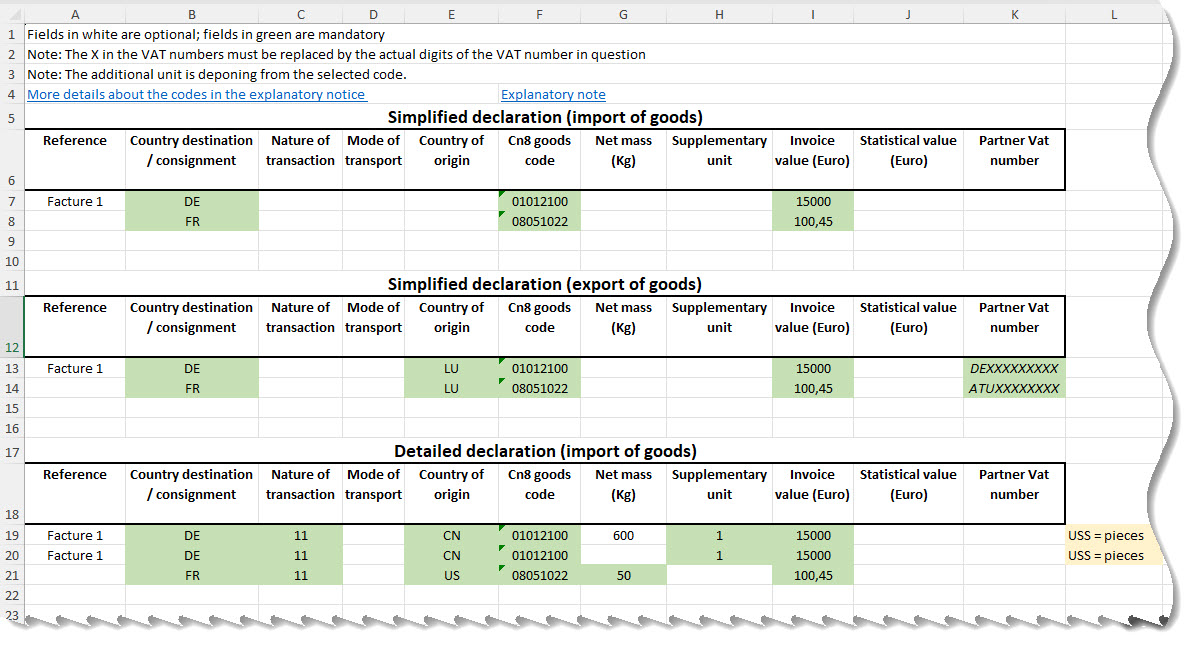Select the 'Detailed declaration (import of goods)' title cell

pyautogui.click(x=546, y=451)
